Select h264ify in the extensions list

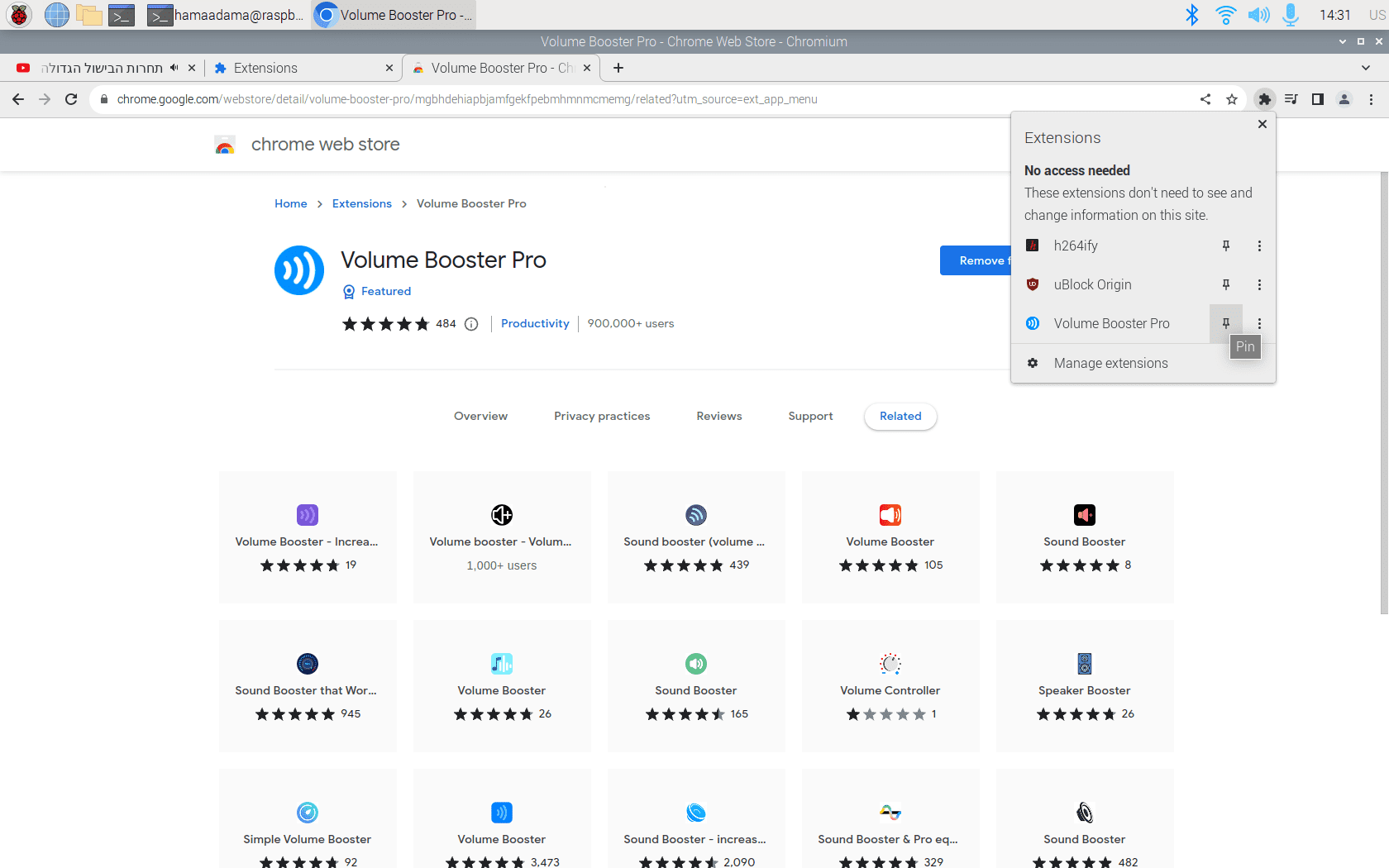point(1110,246)
